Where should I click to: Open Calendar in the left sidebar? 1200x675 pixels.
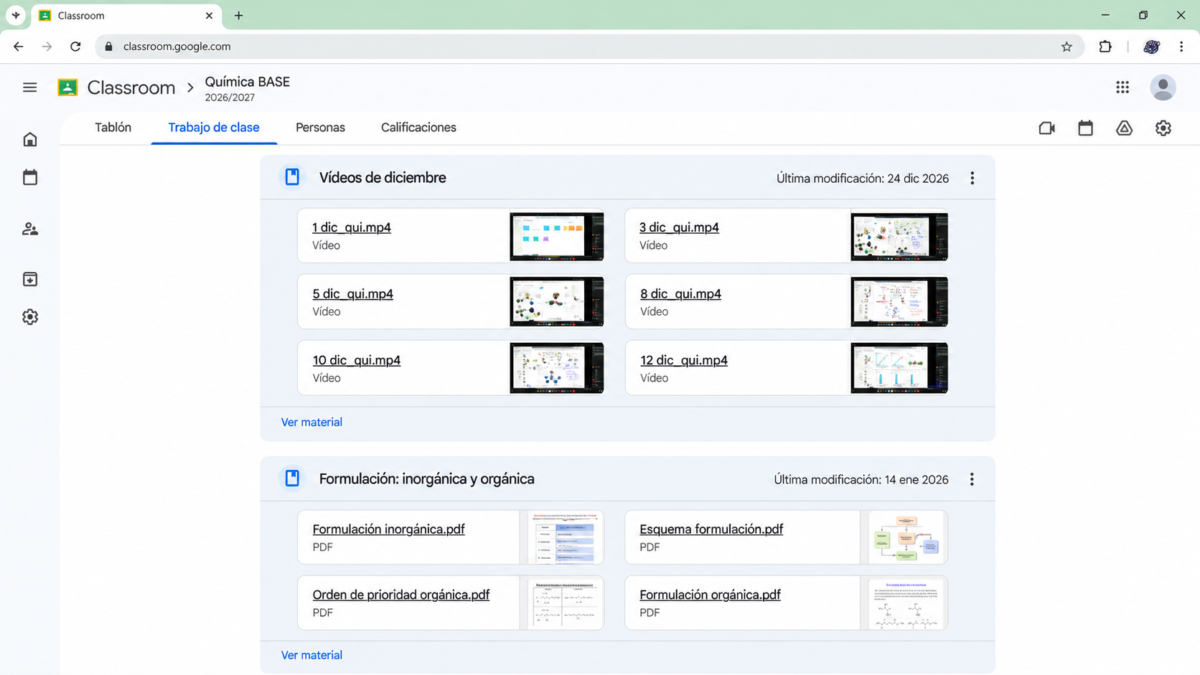coord(30,177)
